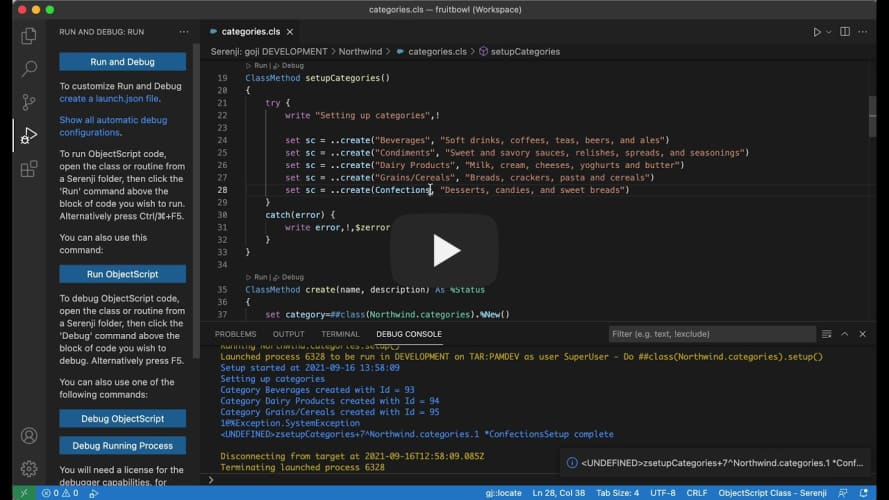This screenshot has width=889, height=500.
Task: Click the Northwind breadcrumb
Action: [360, 52]
